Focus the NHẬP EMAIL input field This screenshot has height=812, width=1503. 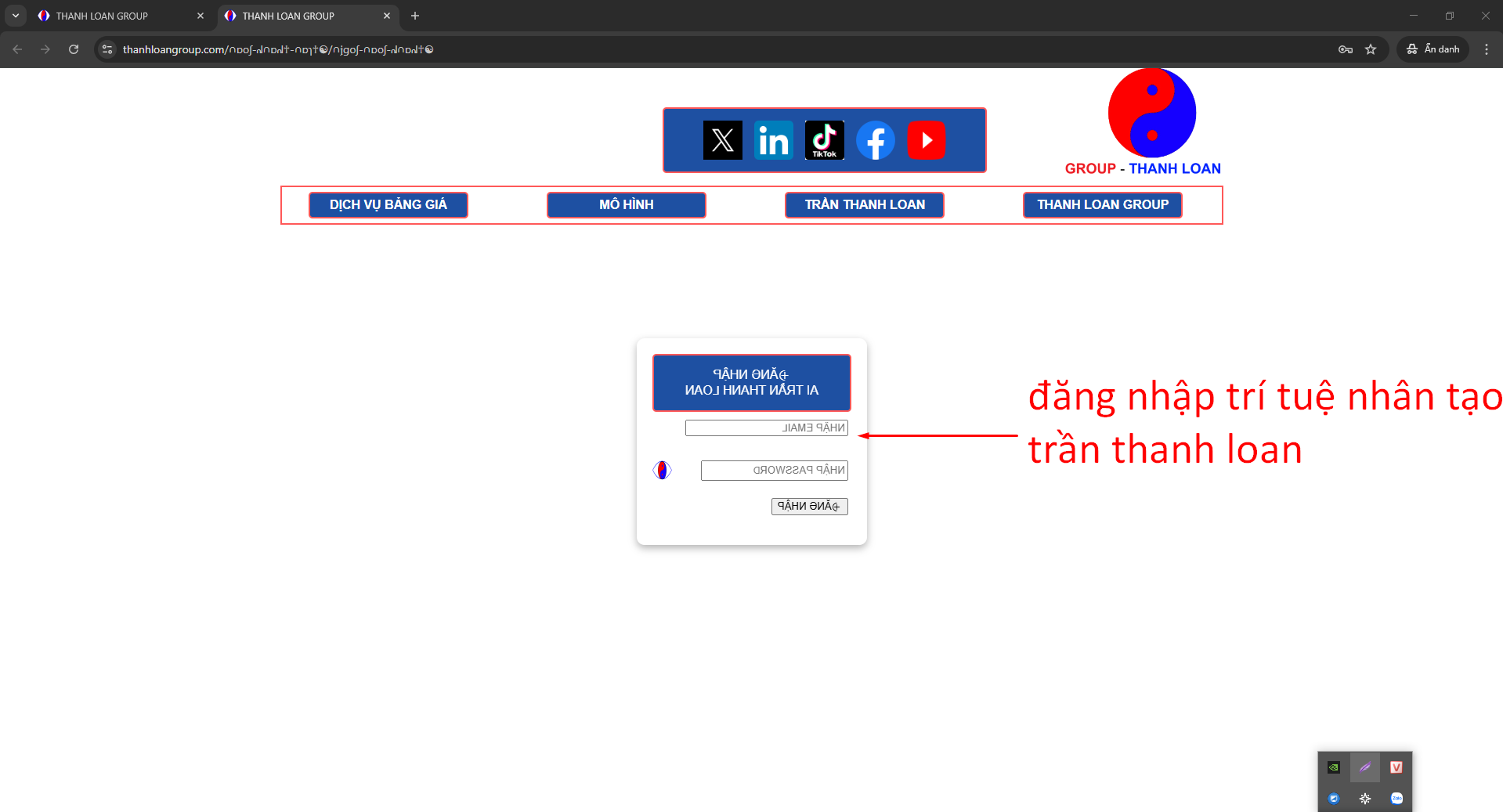pos(766,428)
